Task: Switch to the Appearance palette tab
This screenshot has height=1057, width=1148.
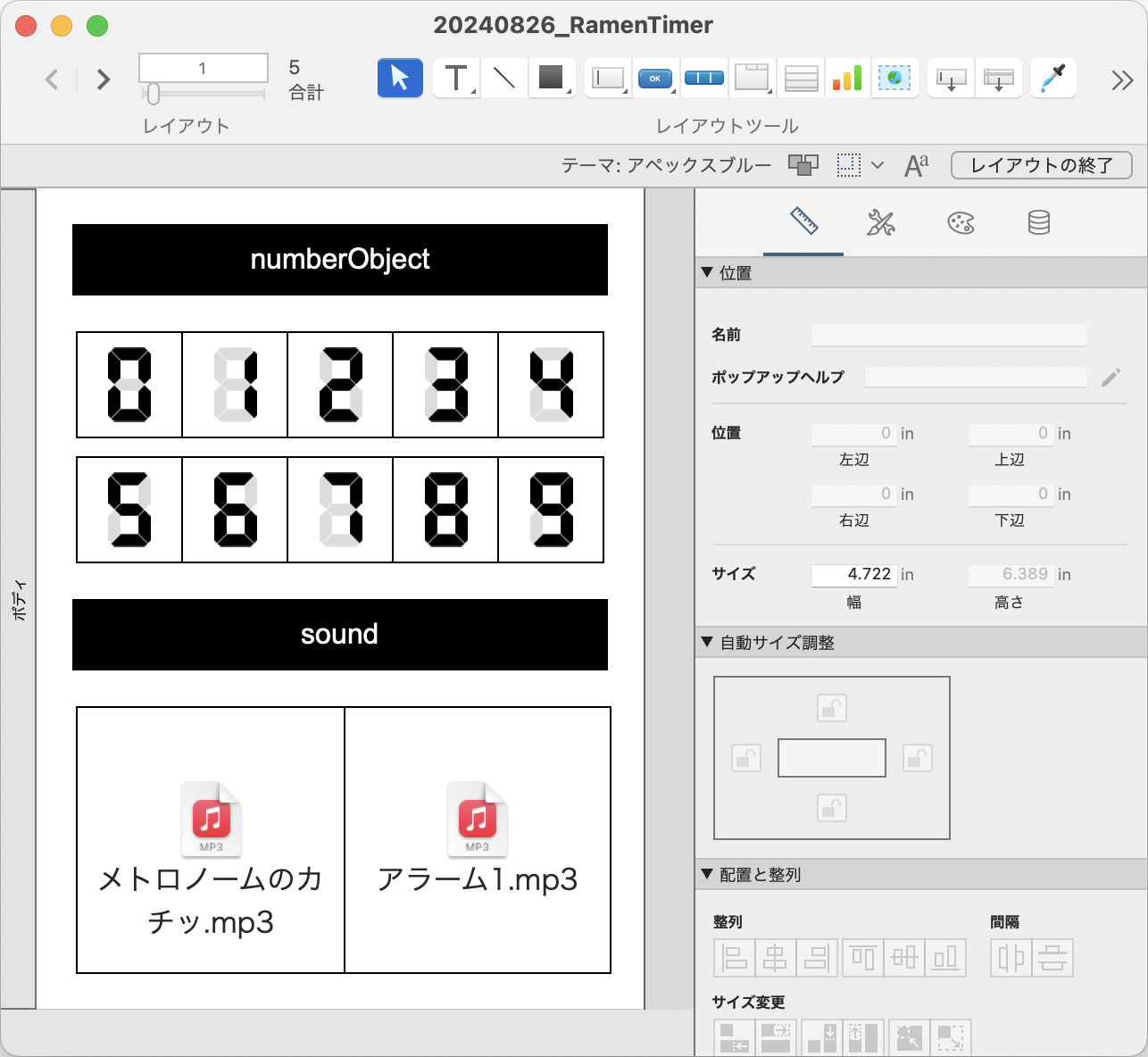Action: click(x=961, y=222)
